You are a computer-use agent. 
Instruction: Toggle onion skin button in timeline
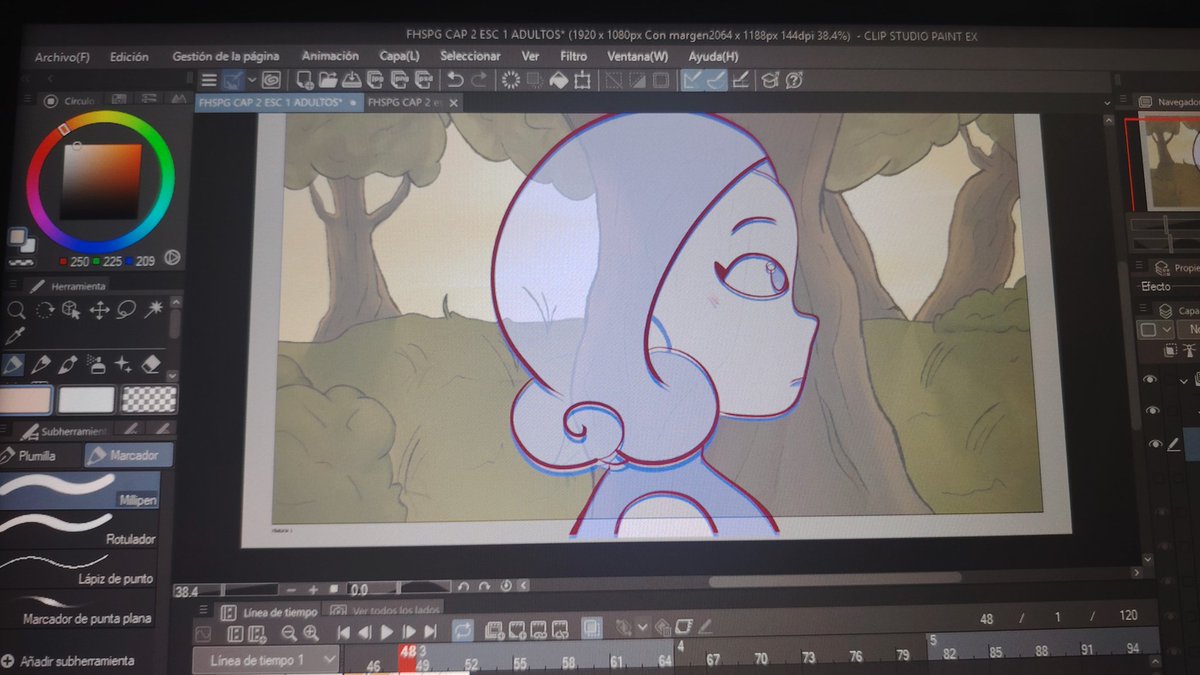click(592, 628)
